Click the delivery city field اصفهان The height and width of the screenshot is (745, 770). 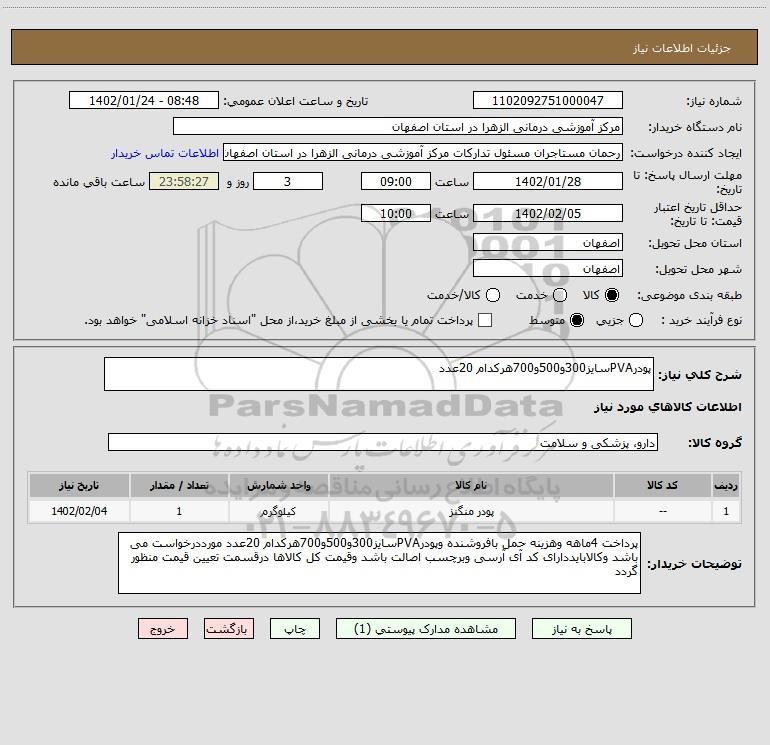548,269
